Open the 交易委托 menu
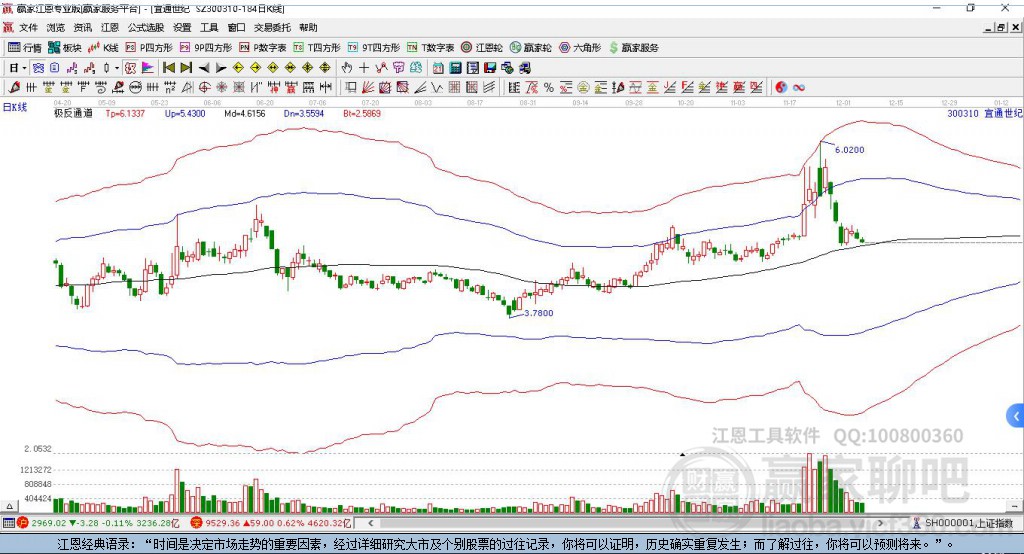This screenshot has width=1024, height=554. coord(272,28)
